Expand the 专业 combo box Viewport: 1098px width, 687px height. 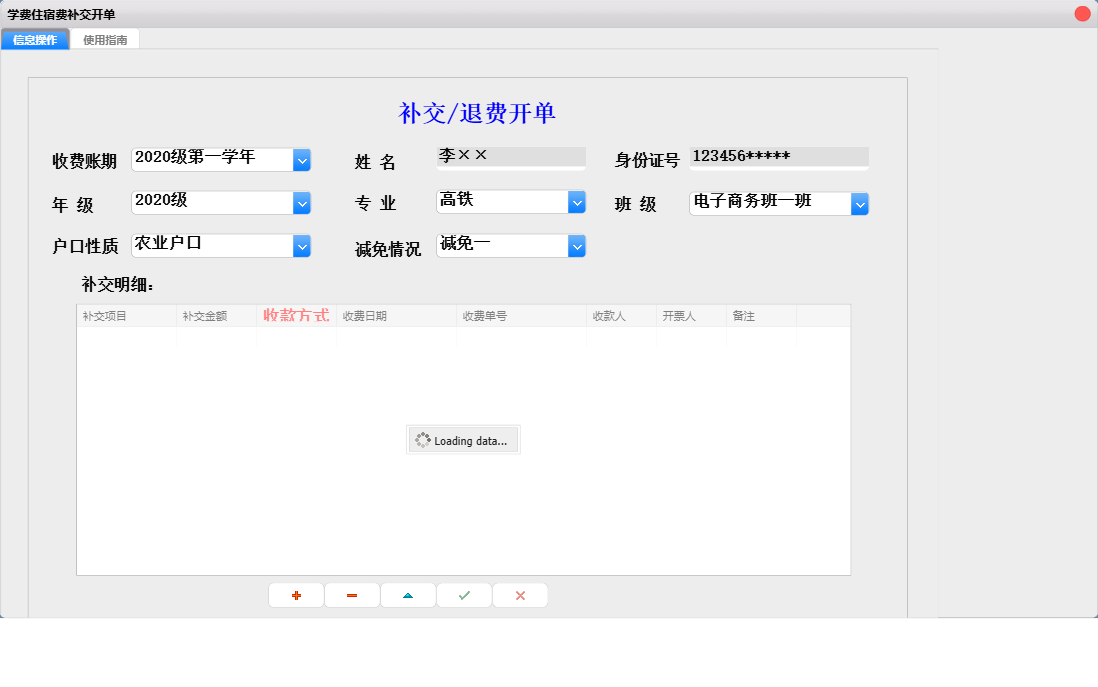pyautogui.click(x=576, y=203)
